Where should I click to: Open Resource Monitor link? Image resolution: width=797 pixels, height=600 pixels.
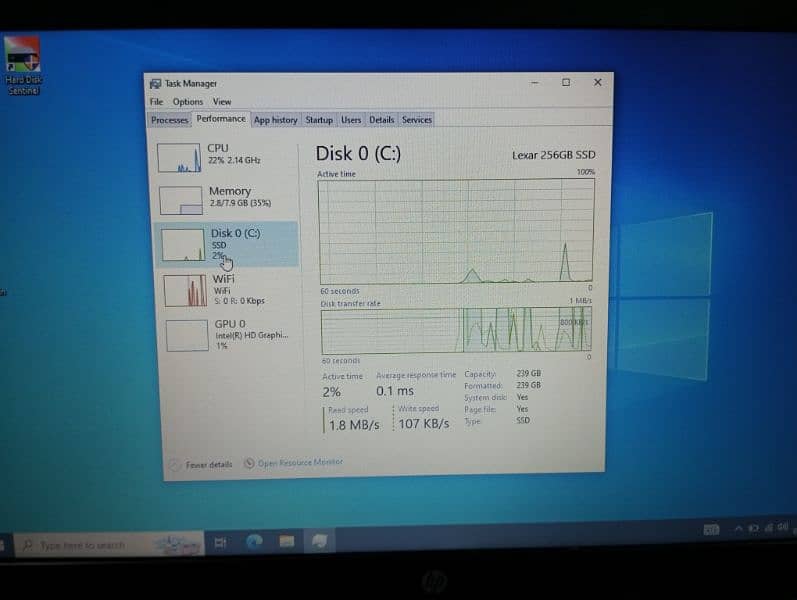pyautogui.click(x=300, y=462)
